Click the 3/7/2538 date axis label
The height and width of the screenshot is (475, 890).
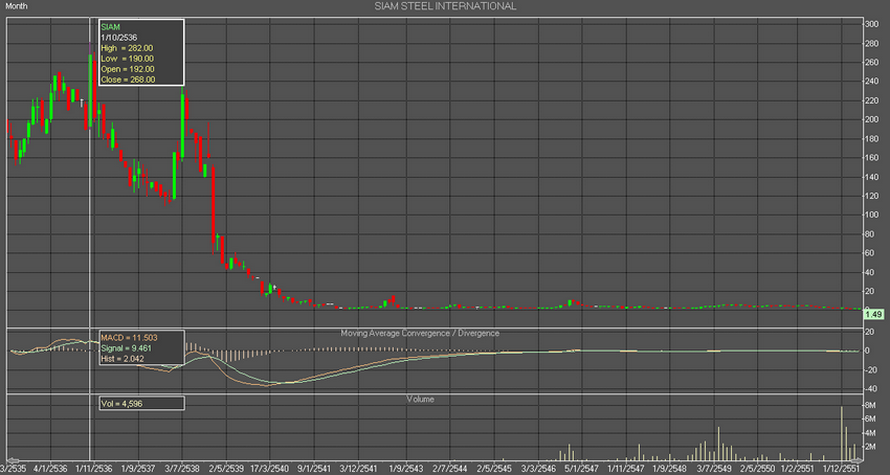182,469
